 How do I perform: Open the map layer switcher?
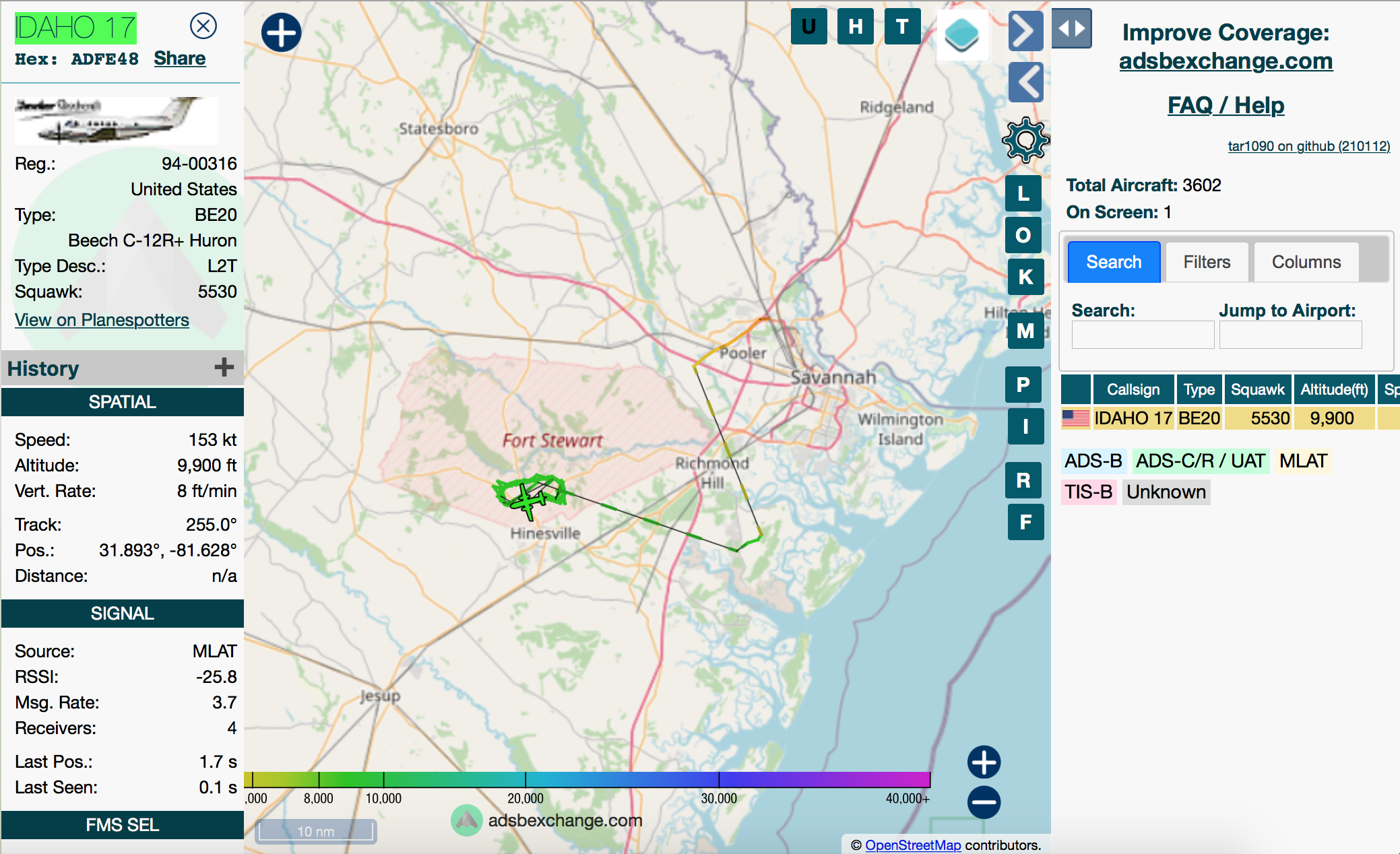click(962, 34)
